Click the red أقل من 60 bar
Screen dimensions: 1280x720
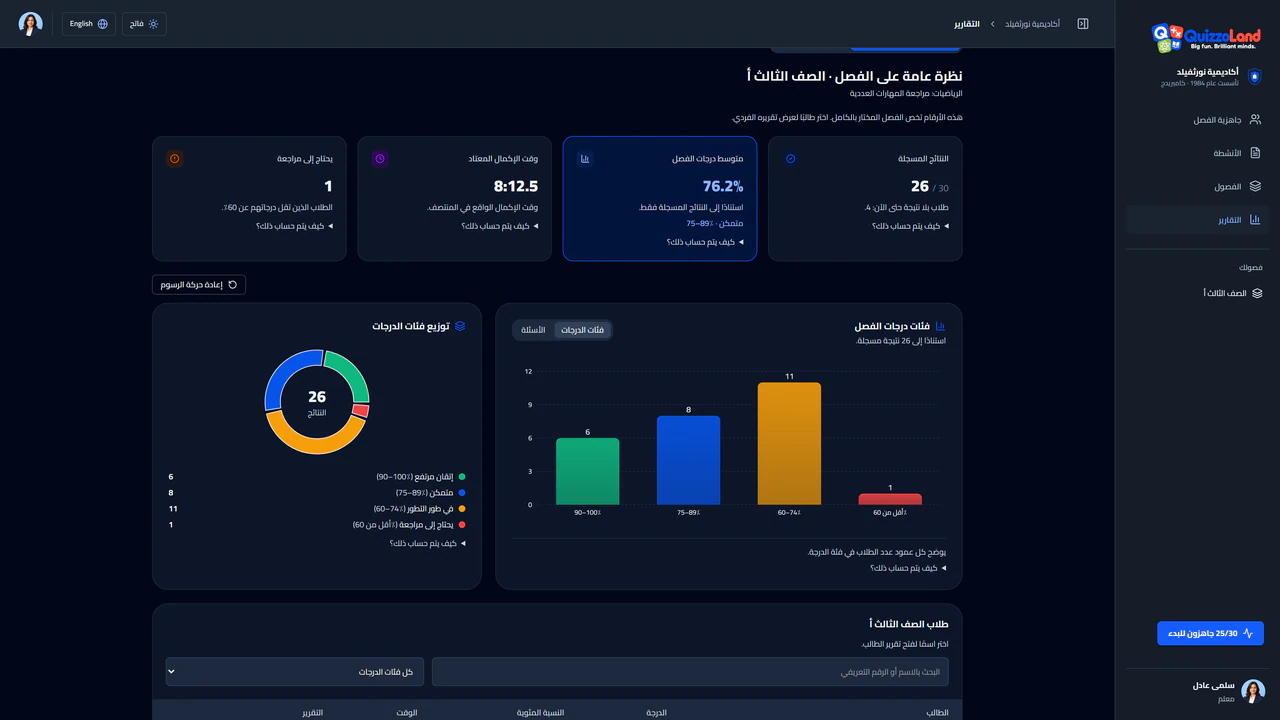(x=890, y=499)
